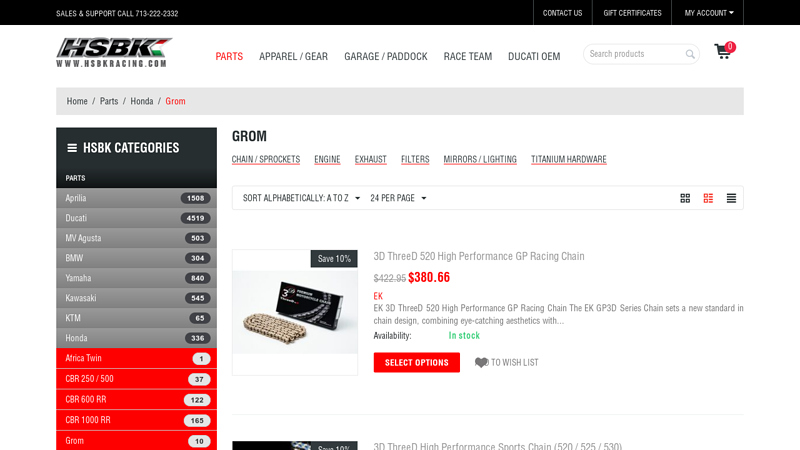Click the HSBK Racing logo
Viewport: 800px width, 450px height.
pyautogui.click(x=114, y=53)
